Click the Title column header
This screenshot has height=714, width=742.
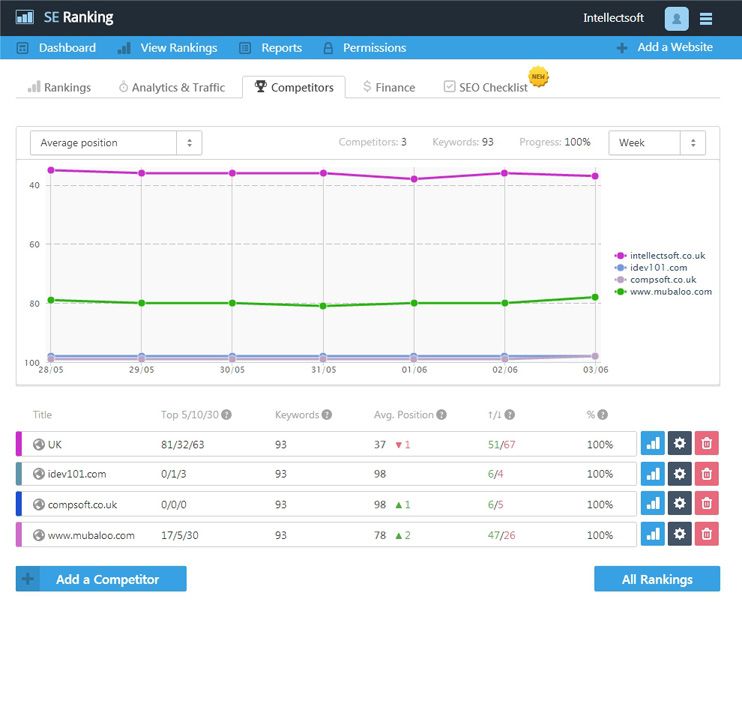point(42,414)
